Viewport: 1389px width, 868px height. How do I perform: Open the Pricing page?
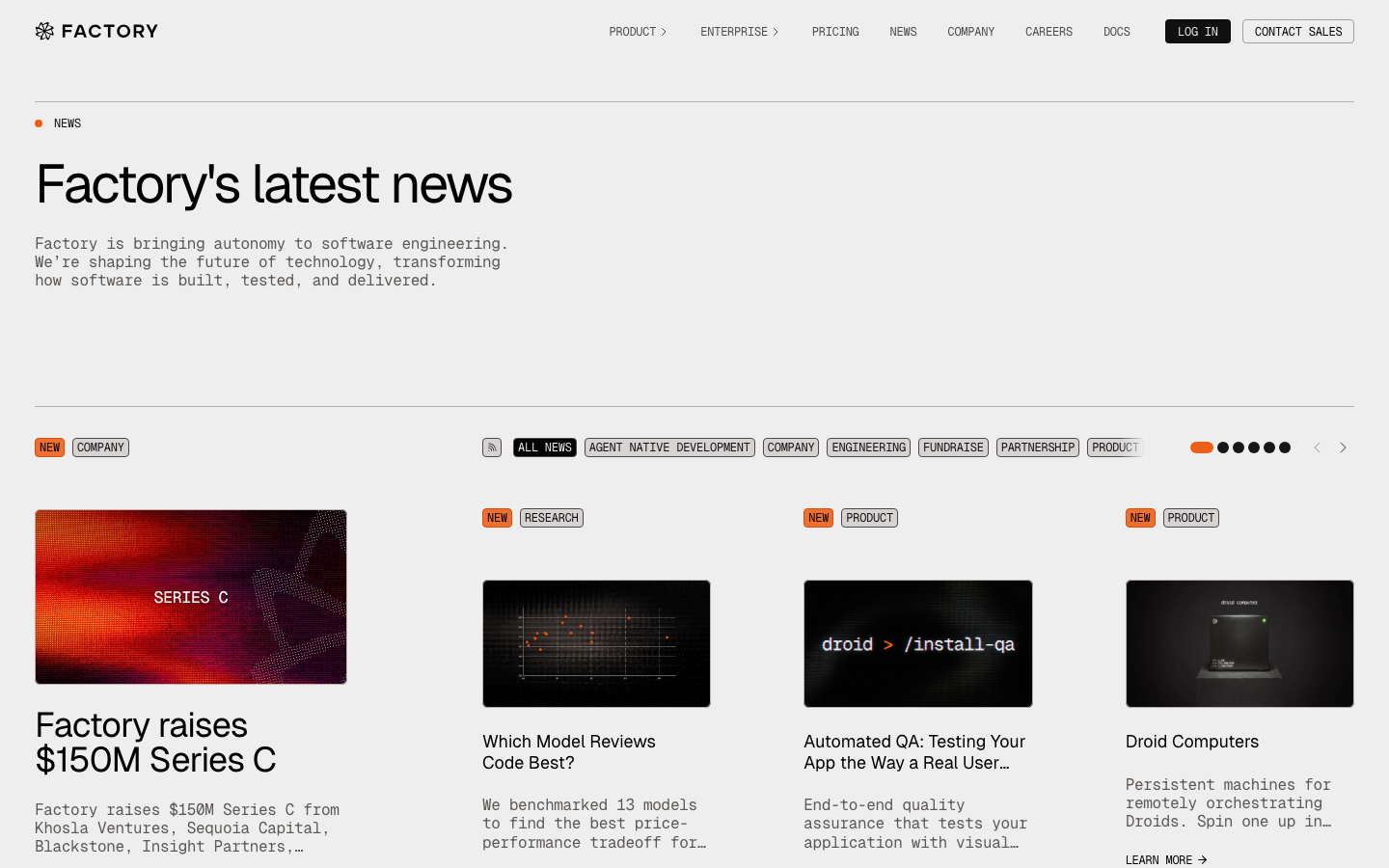(x=835, y=32)
